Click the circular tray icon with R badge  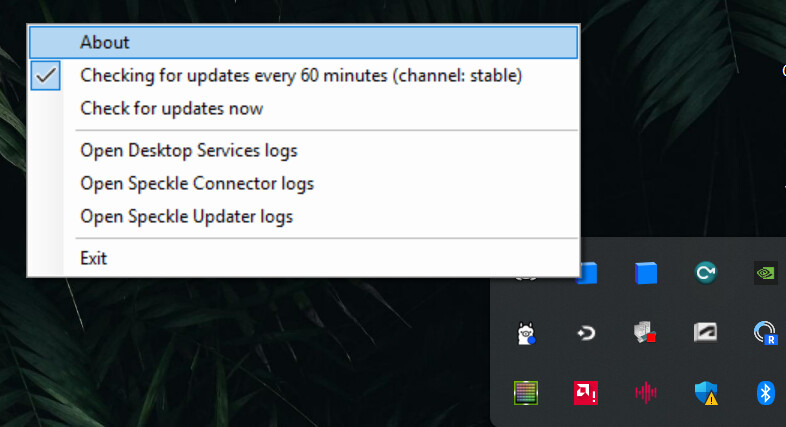pos(765,333)
